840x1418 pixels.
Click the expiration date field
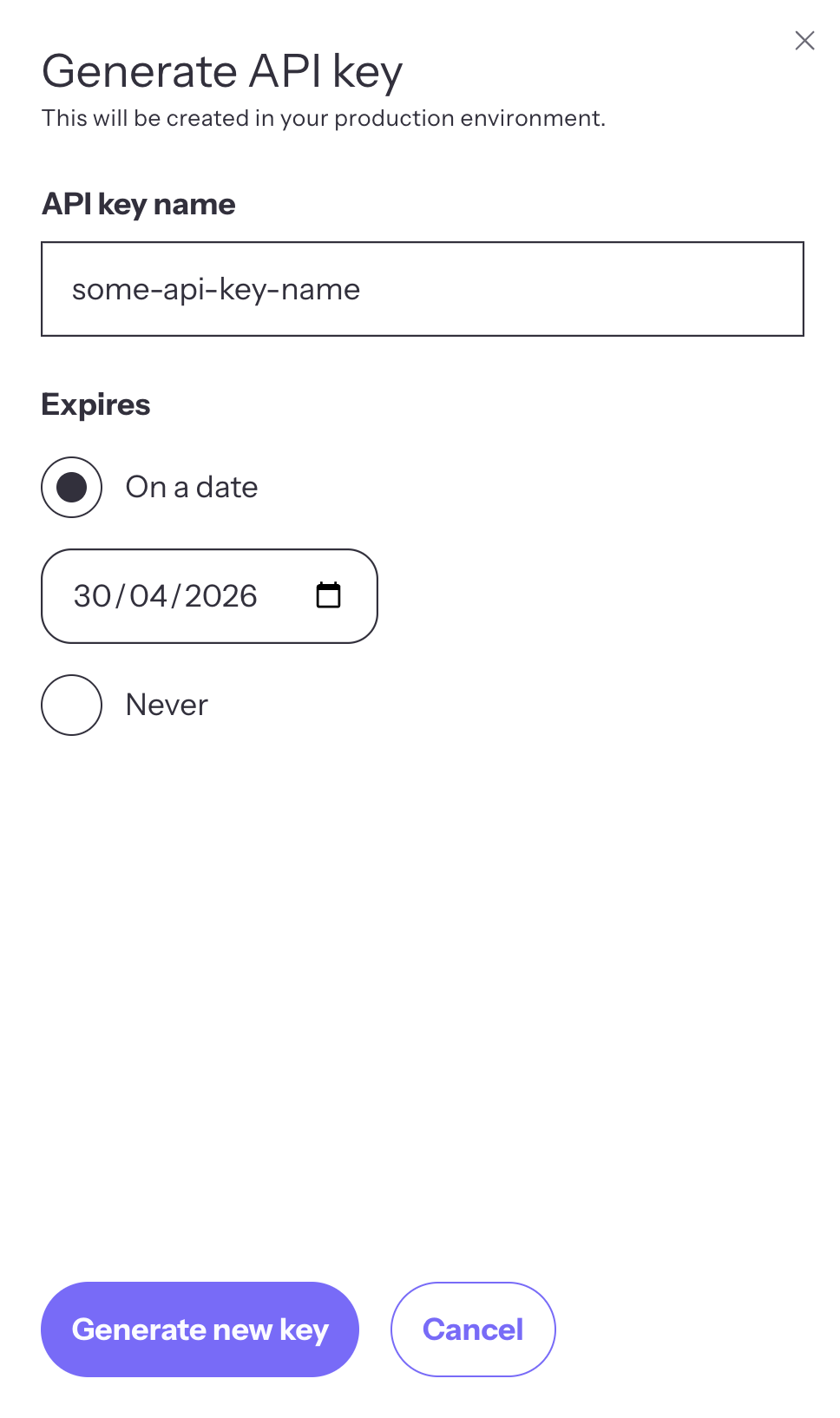click(208, 595)
